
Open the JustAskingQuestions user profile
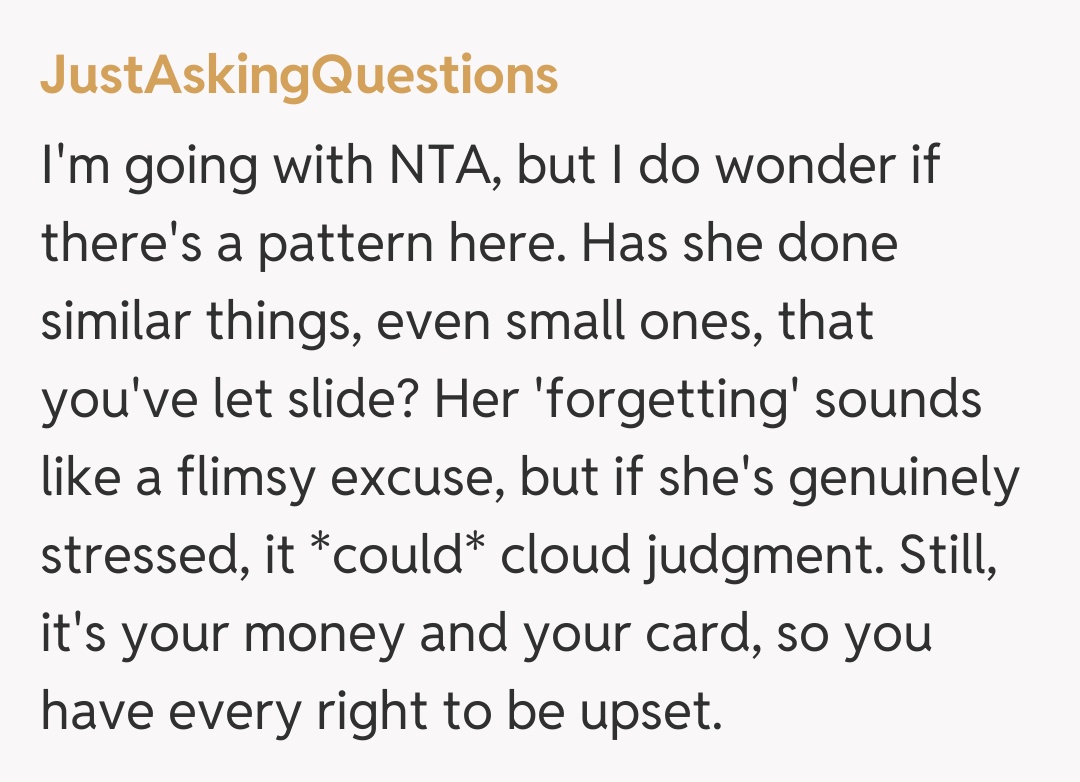(298, 76)
